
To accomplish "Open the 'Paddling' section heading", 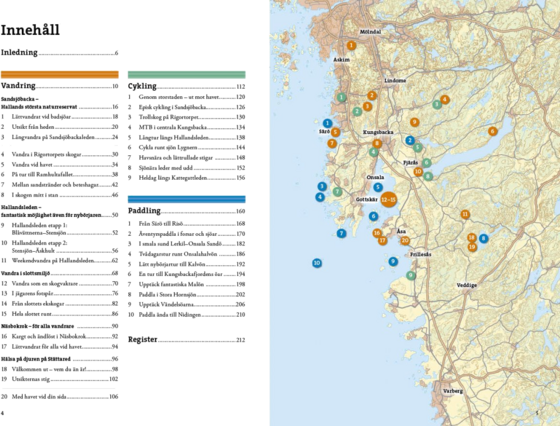I will pyautogui.click(x=144, y=211).
